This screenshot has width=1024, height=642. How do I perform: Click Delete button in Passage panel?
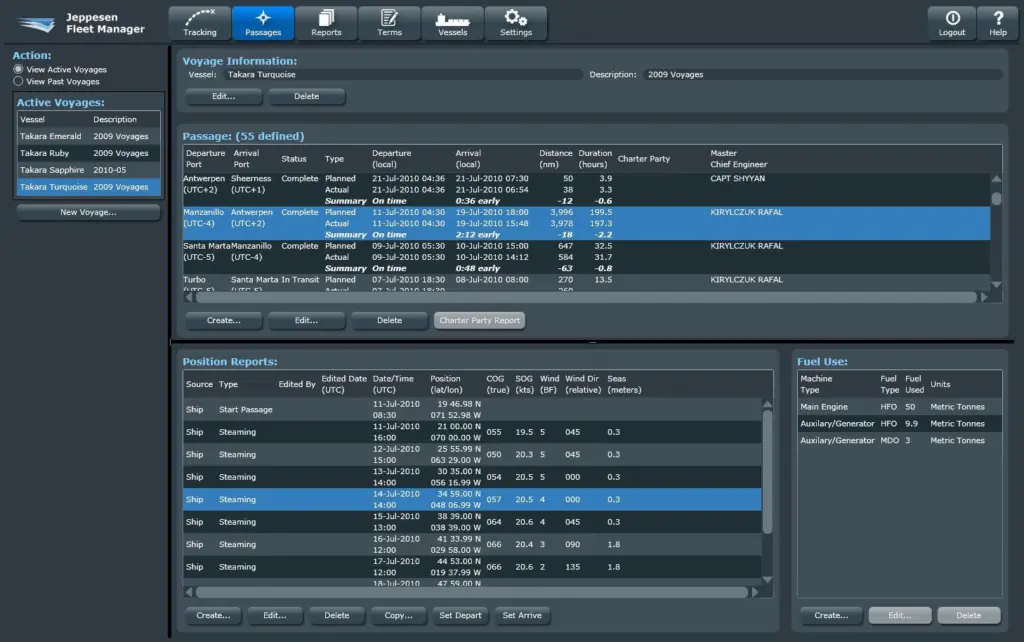click(x=389, y=321)
